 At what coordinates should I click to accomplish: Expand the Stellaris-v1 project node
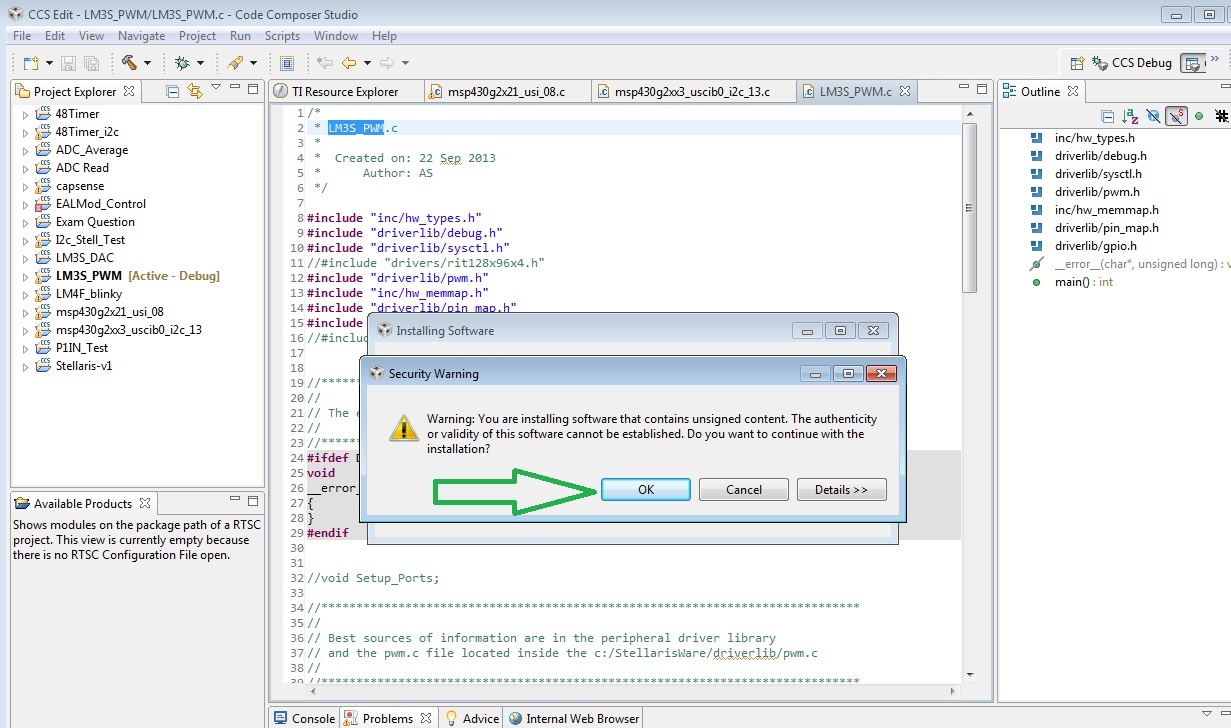25,366
